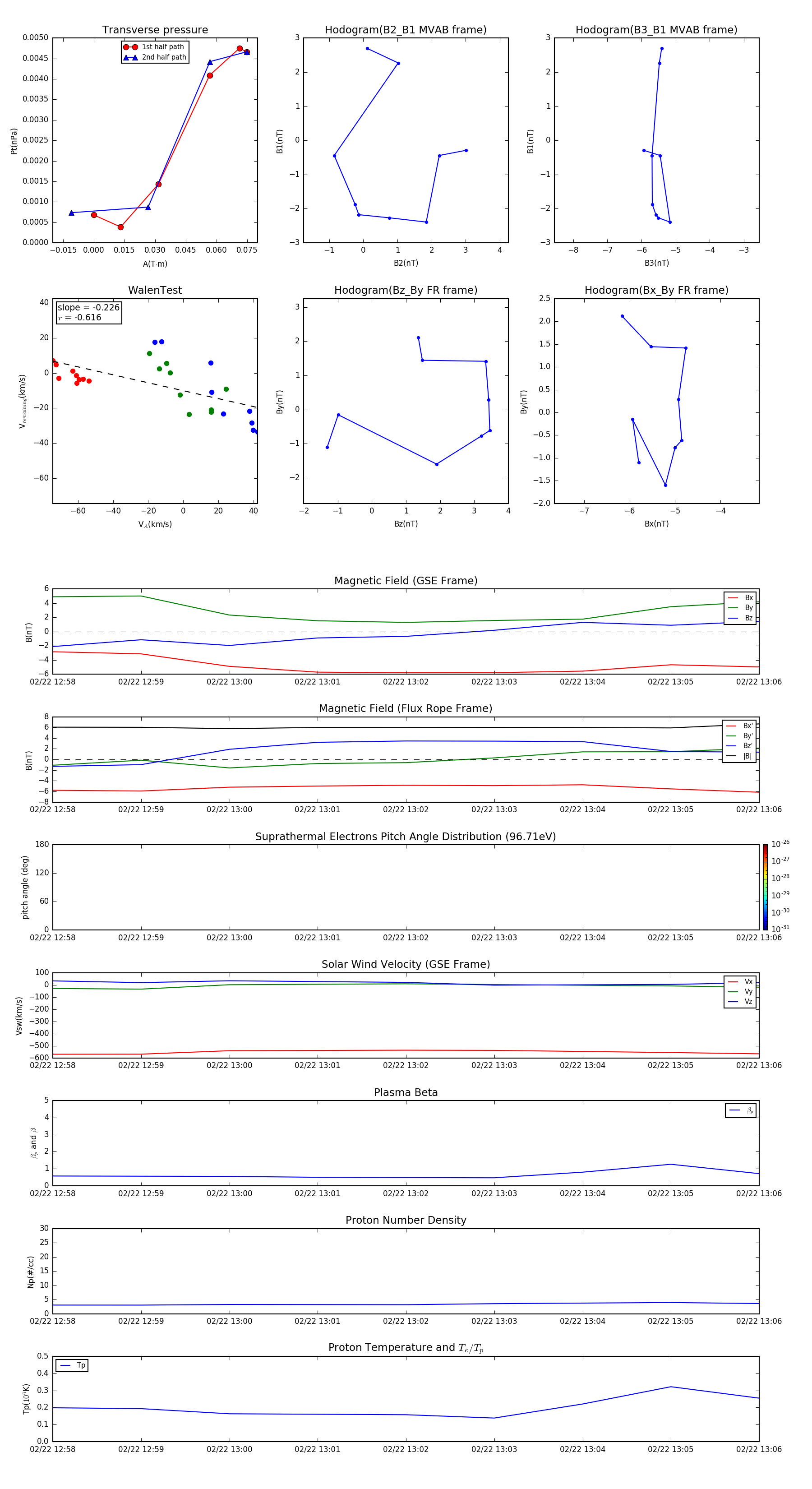Click the 10^-31 colorbar tick label
The width and height of the screenshot is (812, 1489).
coord(780,929)
